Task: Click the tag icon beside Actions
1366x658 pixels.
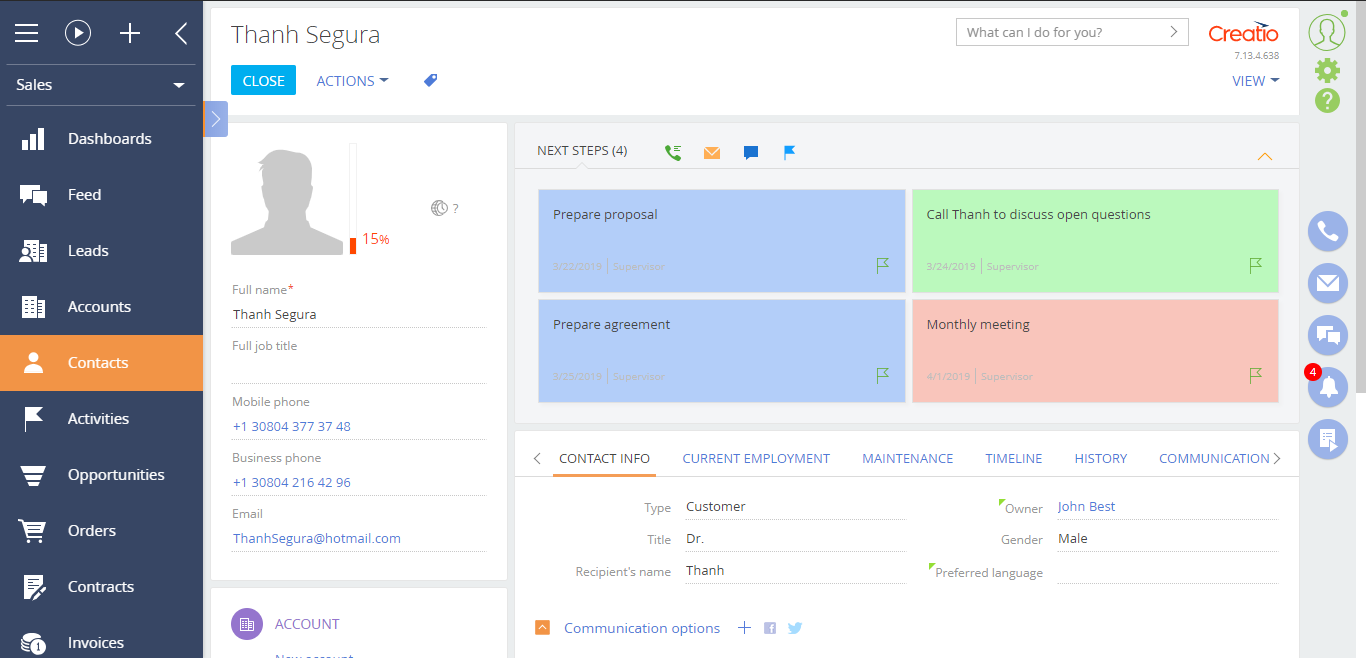Action: coord(430,81)
